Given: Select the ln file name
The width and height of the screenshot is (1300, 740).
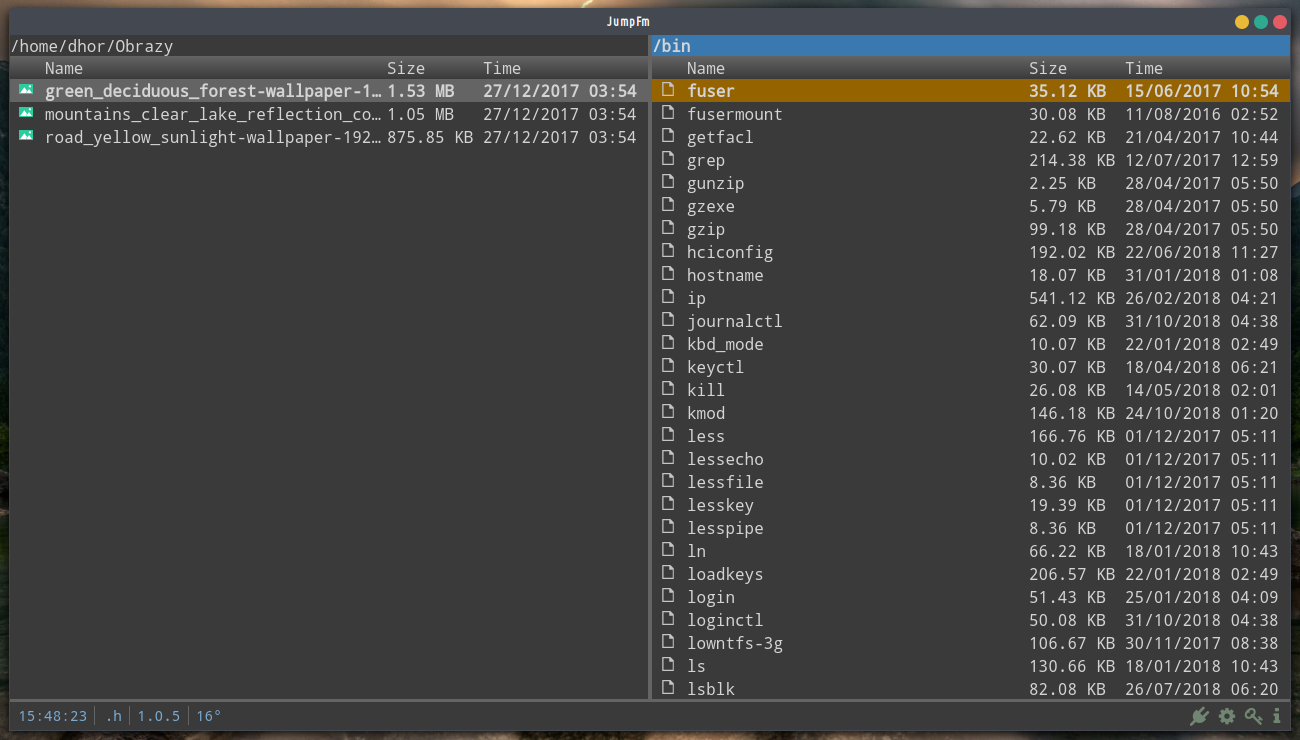Looking at the screenshot, I should pos(696,551).
